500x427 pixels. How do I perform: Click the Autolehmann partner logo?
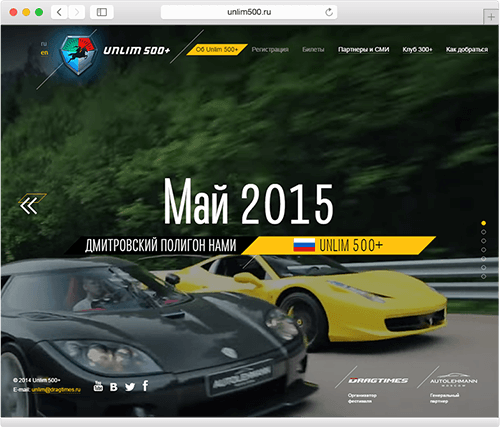click(453, 380)
